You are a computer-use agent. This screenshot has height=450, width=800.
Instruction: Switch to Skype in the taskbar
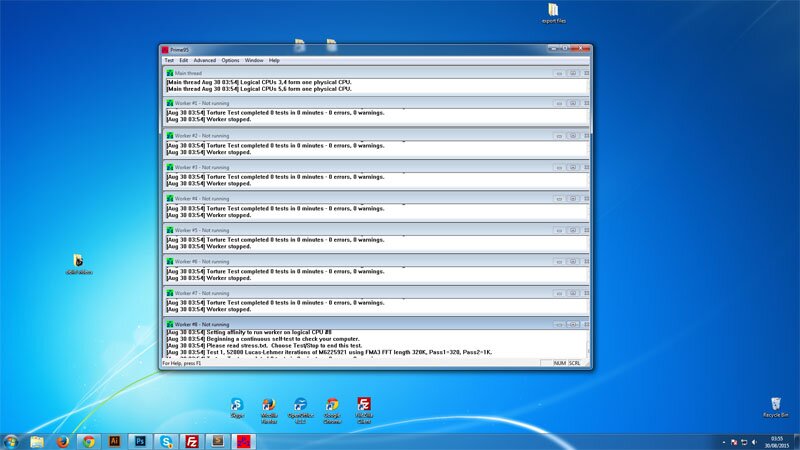click(166, 441)
